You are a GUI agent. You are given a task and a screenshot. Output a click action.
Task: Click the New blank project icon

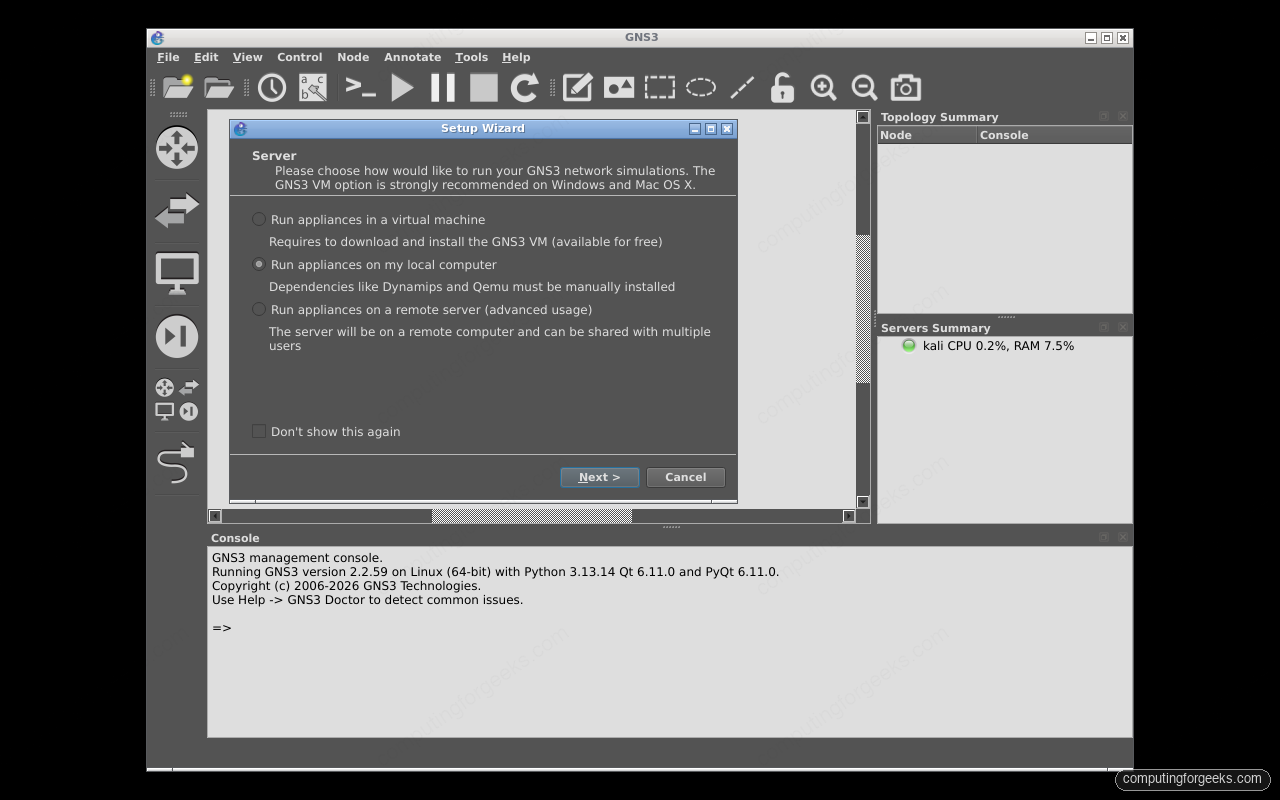[x=178, y=87]
